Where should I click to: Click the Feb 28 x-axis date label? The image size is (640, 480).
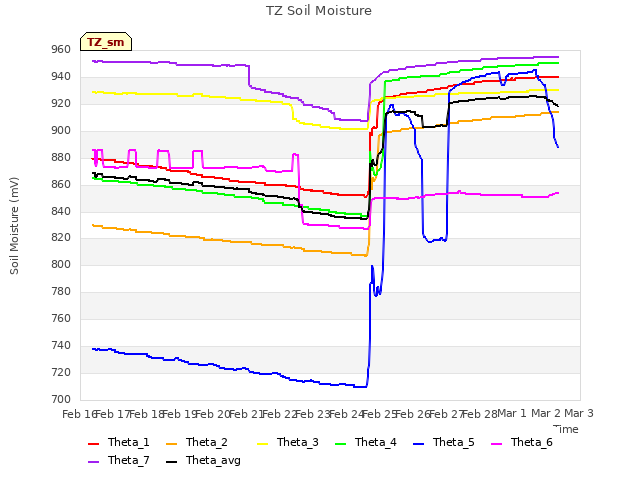tap(480, 414)
